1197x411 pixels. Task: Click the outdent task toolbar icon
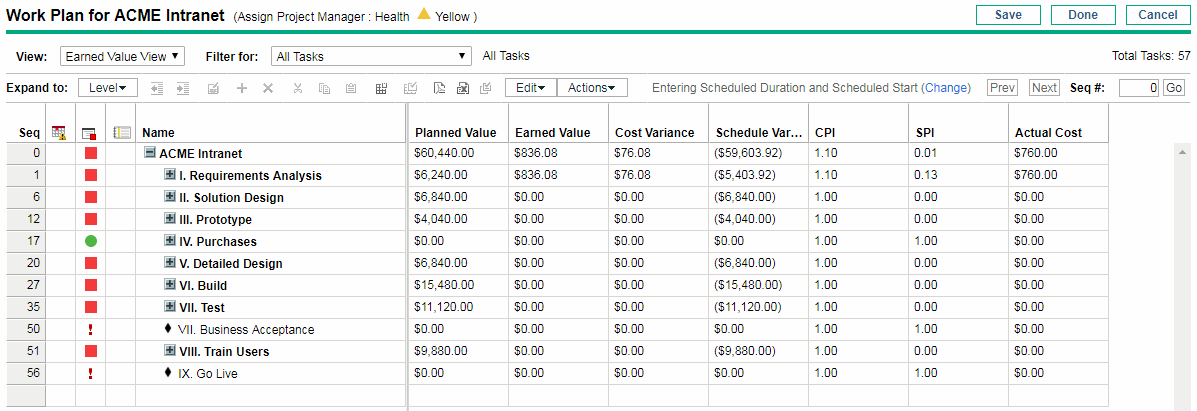tap(157, 88)
